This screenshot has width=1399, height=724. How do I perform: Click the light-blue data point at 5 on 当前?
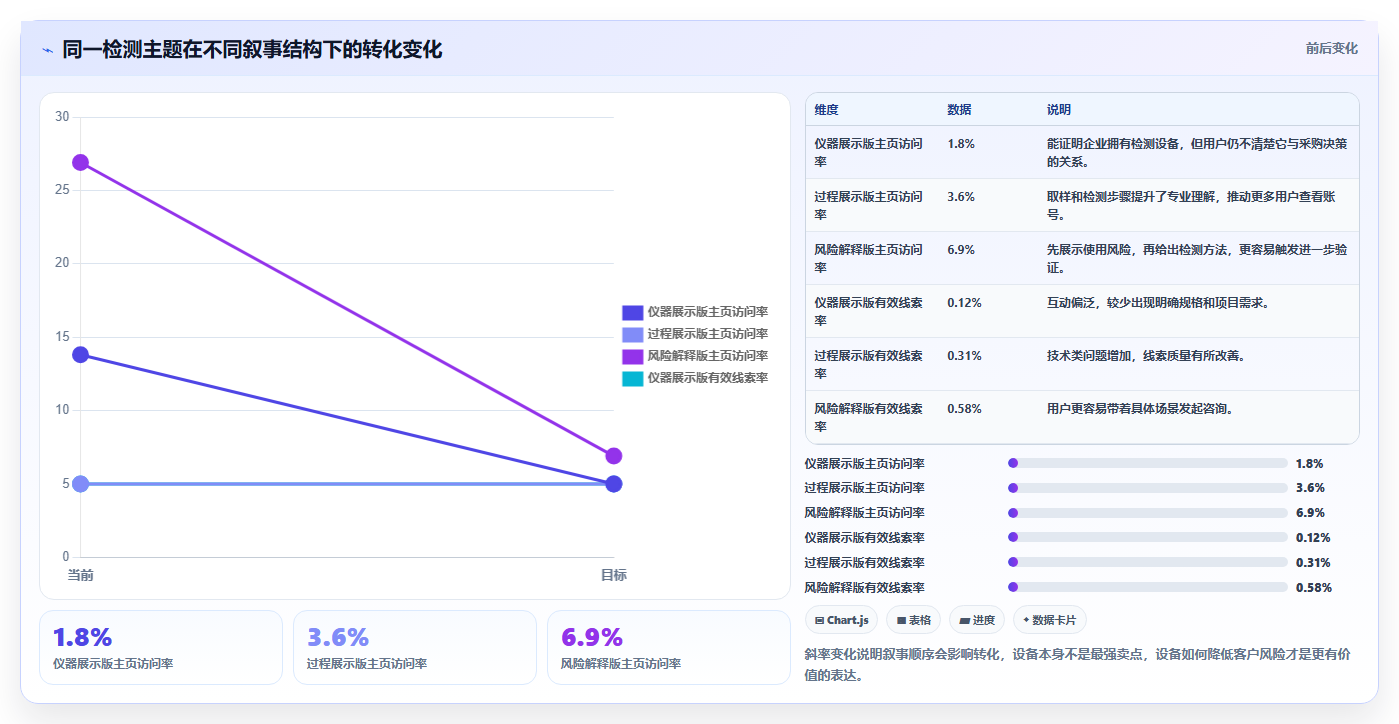81,484
